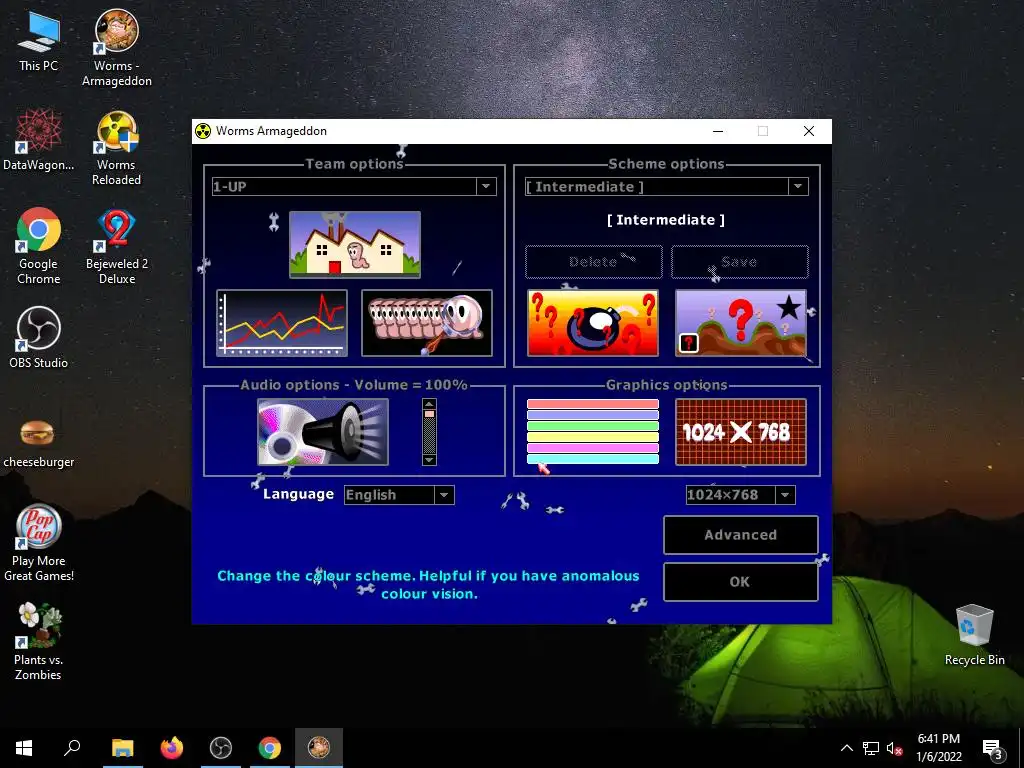
Task: Click the muted speaker tray icon
Action: [894, 748]
